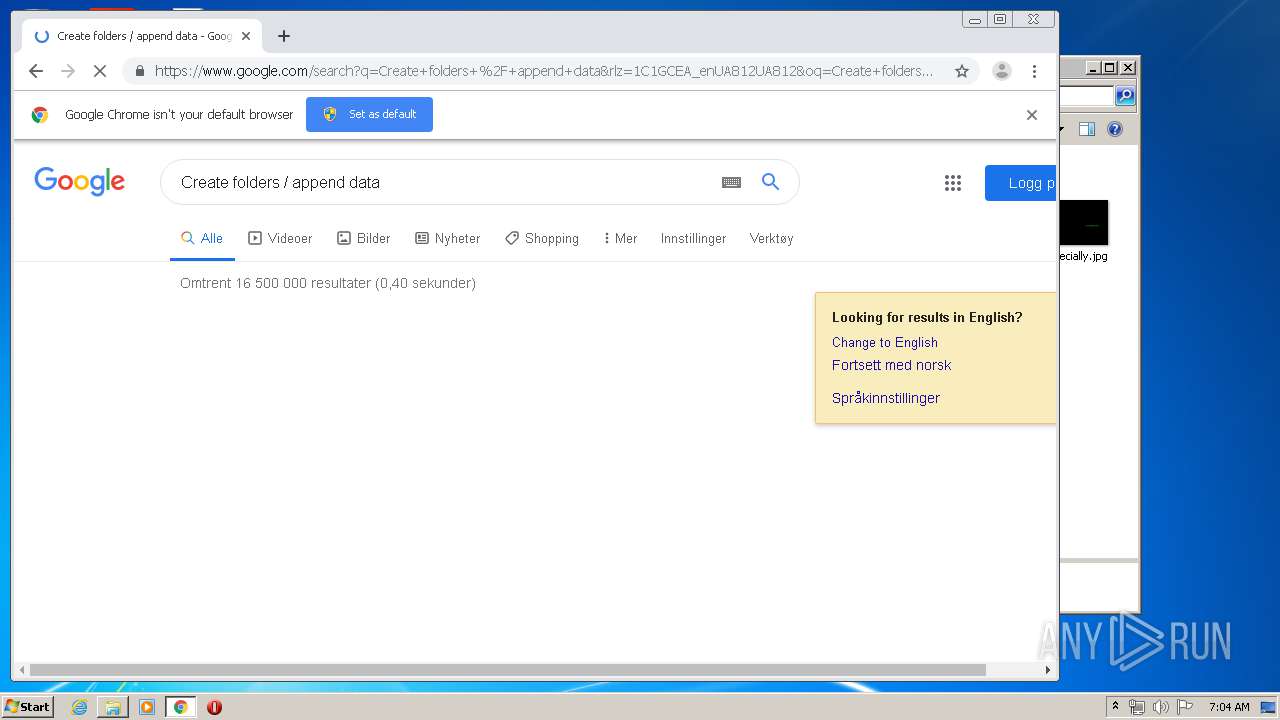The image size is (1280, 720).
Task: Click Show desktop button at taskbar end
Action: (1268, 707)
